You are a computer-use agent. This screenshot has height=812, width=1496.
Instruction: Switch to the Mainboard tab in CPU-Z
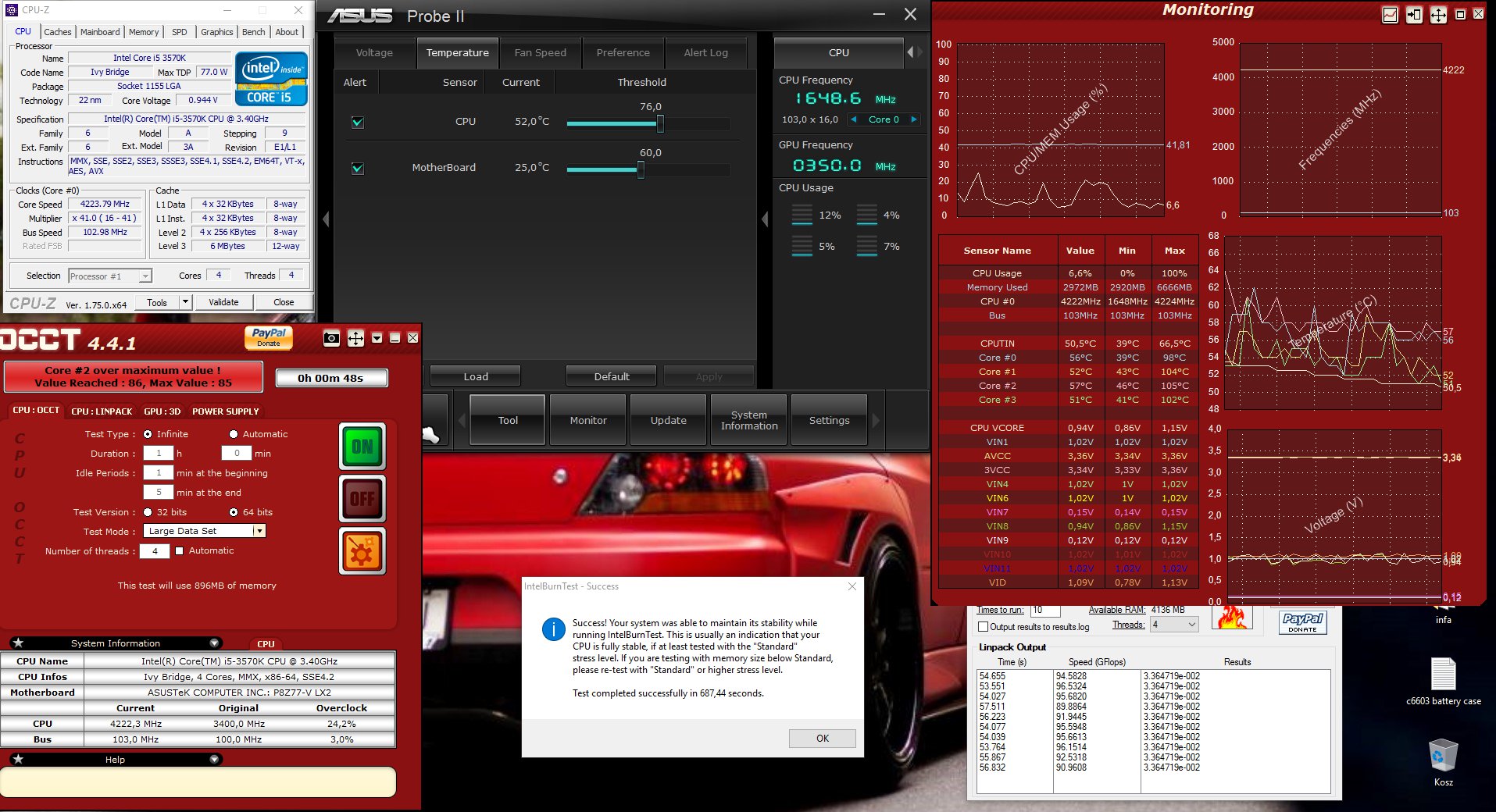point(100,32)
